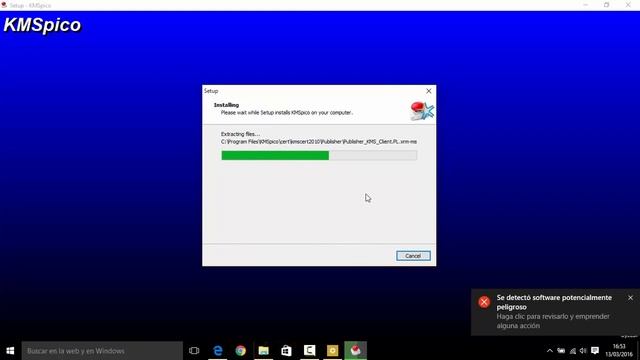Open the Action Center notifications icon
This screenshot has width=640, height=360.
pyautogui.click(x=595, y=351)
